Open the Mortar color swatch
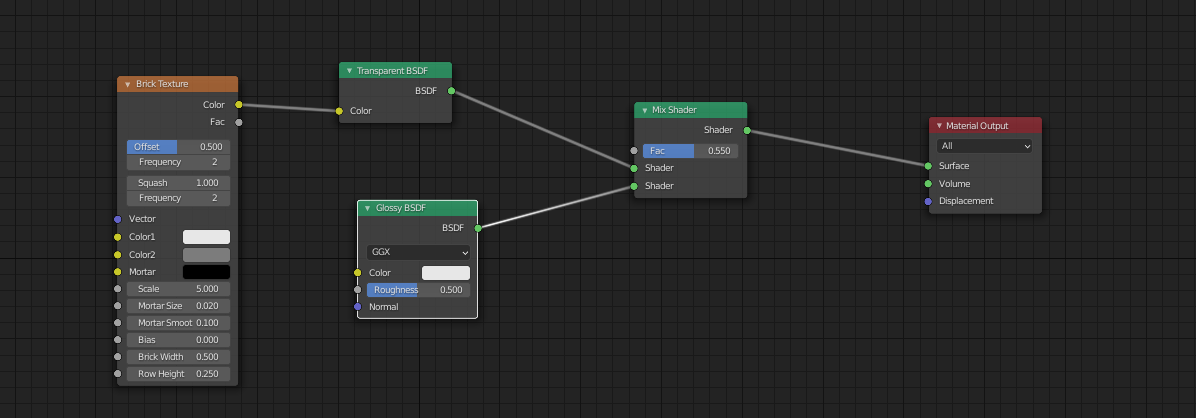Screen dimensions: 1196x418 pyautogui.click(x=206, y=272)
